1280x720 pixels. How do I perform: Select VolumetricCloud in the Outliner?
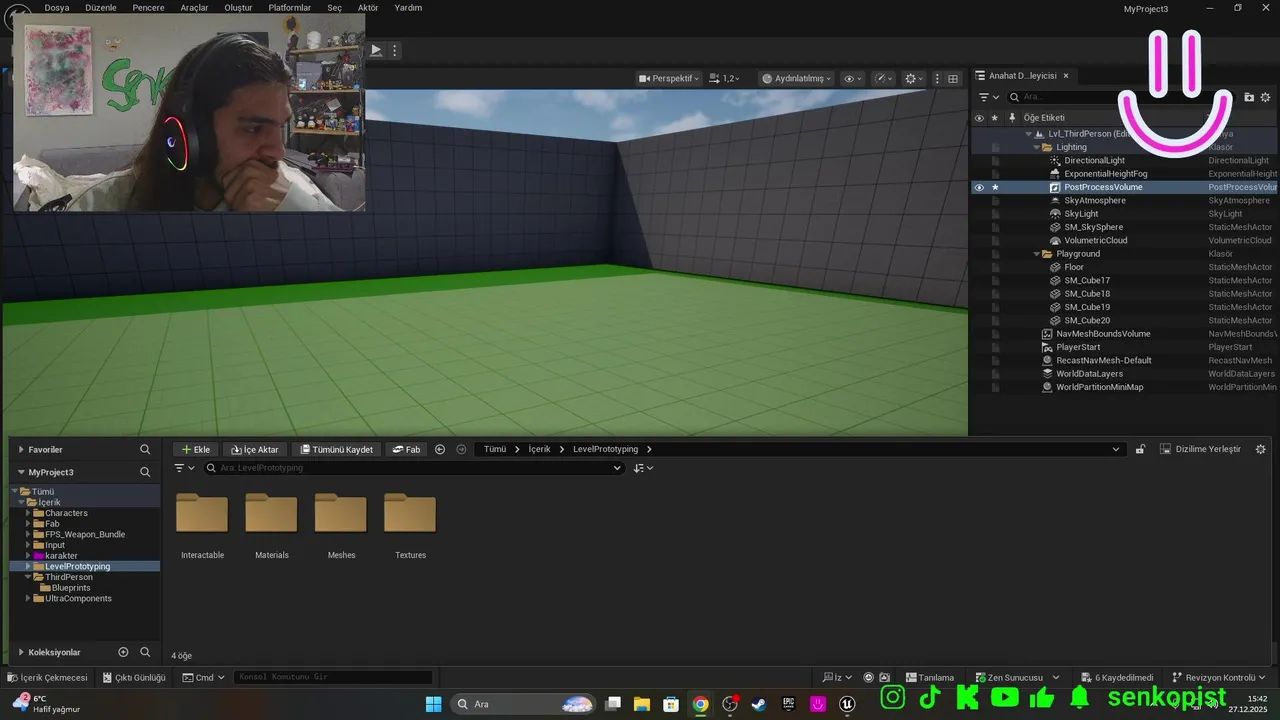pos(1095,240)
